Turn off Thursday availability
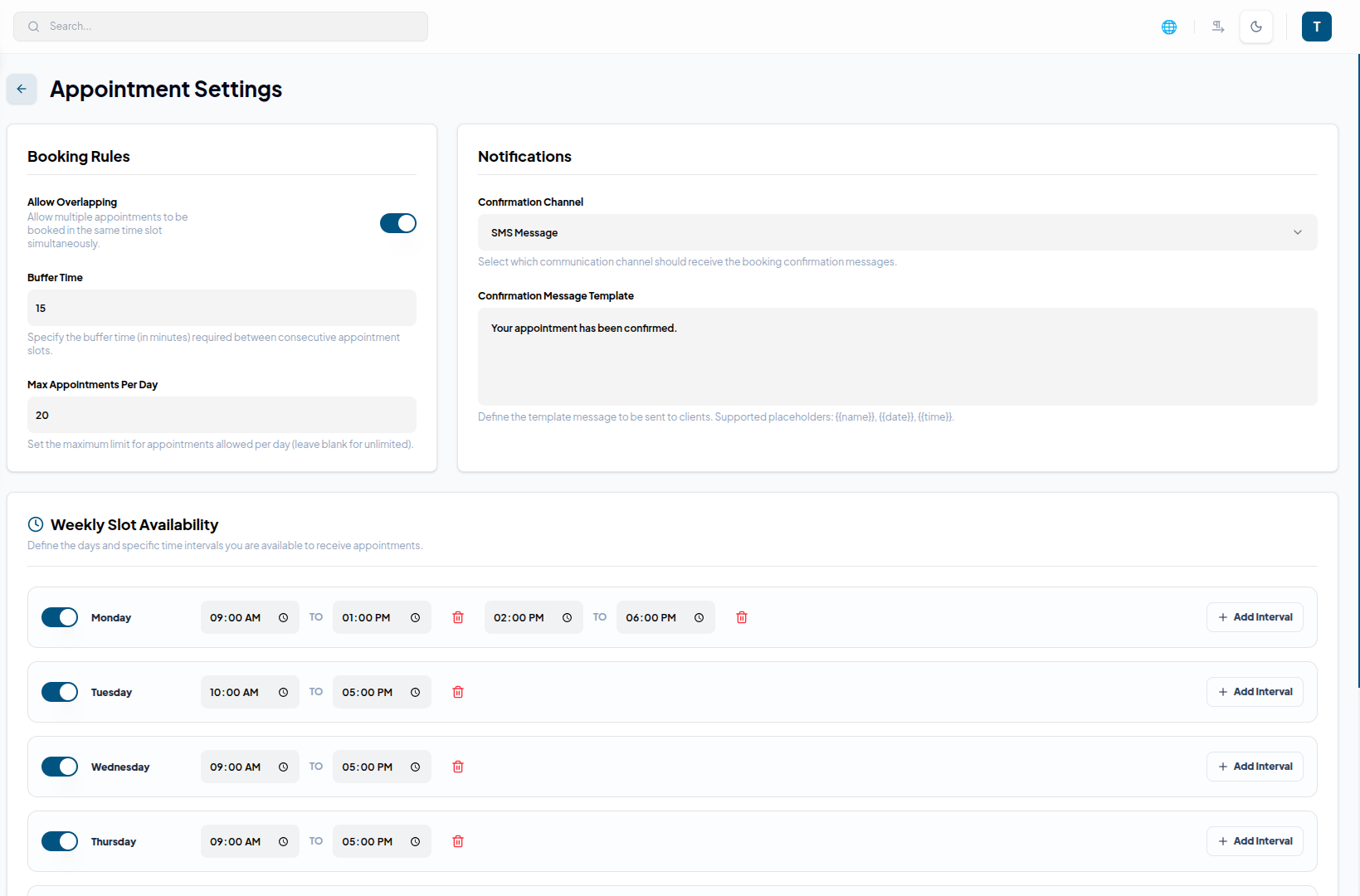 [60, 841]
